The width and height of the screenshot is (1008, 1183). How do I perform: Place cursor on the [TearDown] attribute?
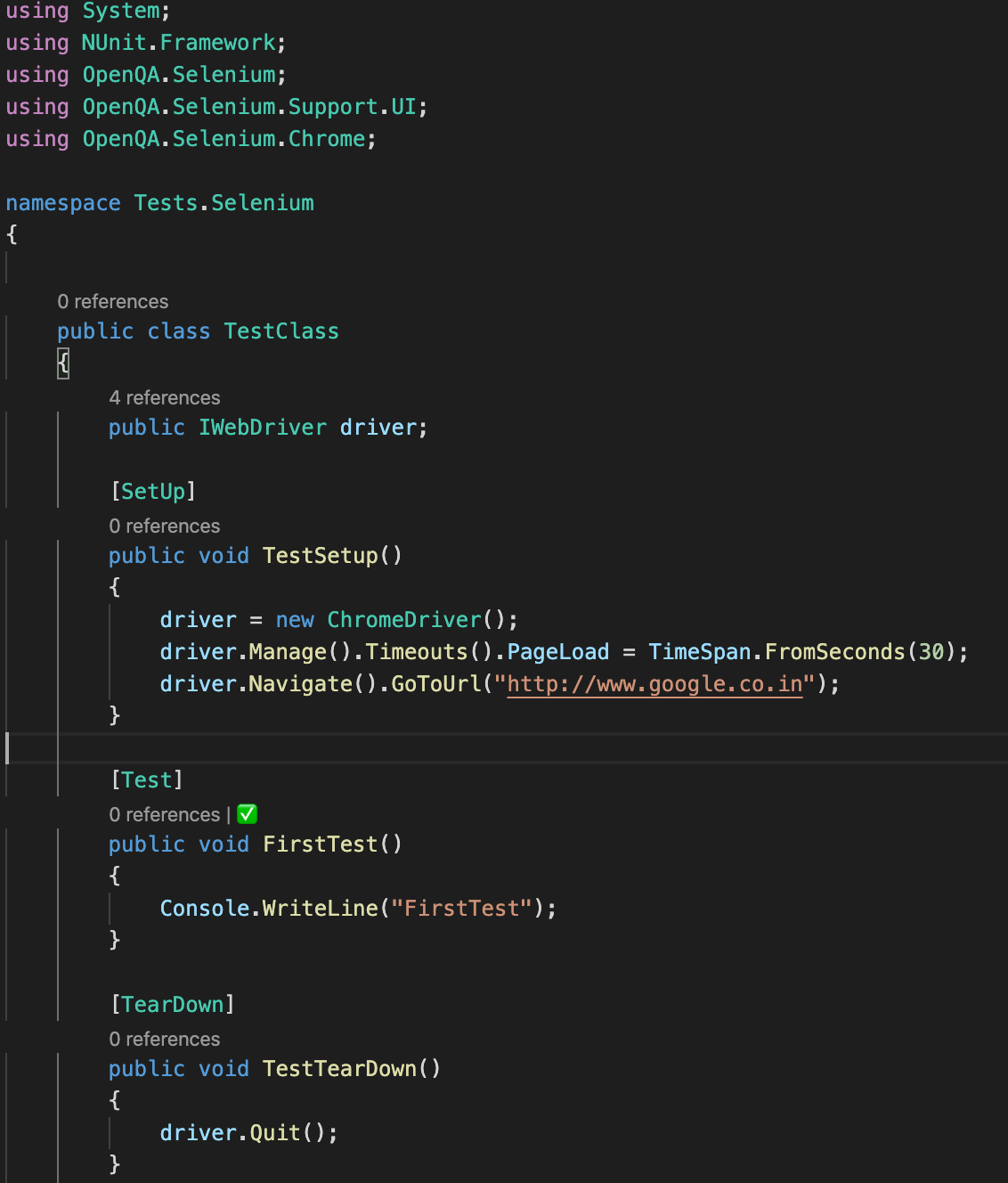[x=173, y=1004]
